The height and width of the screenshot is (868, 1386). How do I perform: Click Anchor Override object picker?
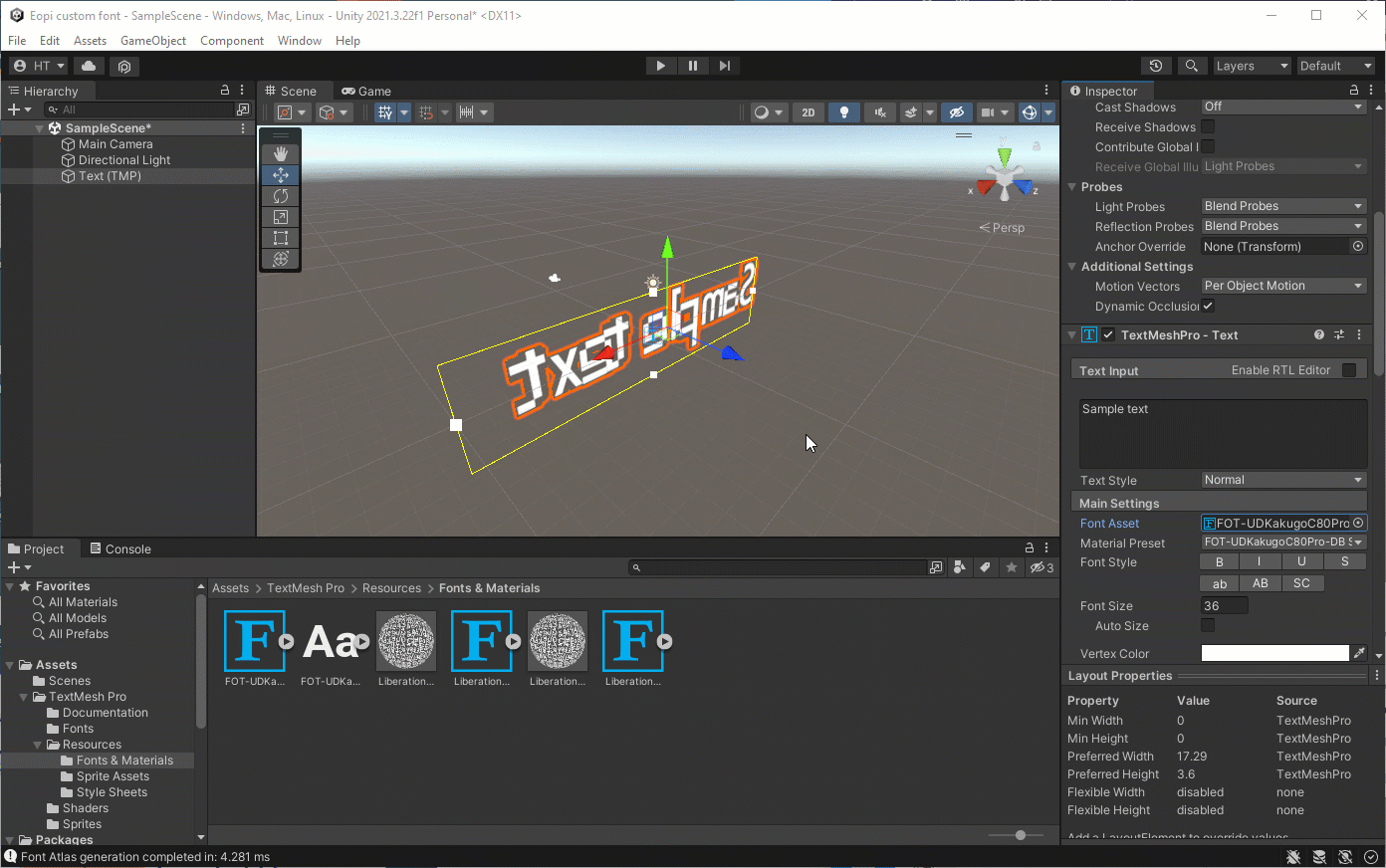[x=1358, y=246]
